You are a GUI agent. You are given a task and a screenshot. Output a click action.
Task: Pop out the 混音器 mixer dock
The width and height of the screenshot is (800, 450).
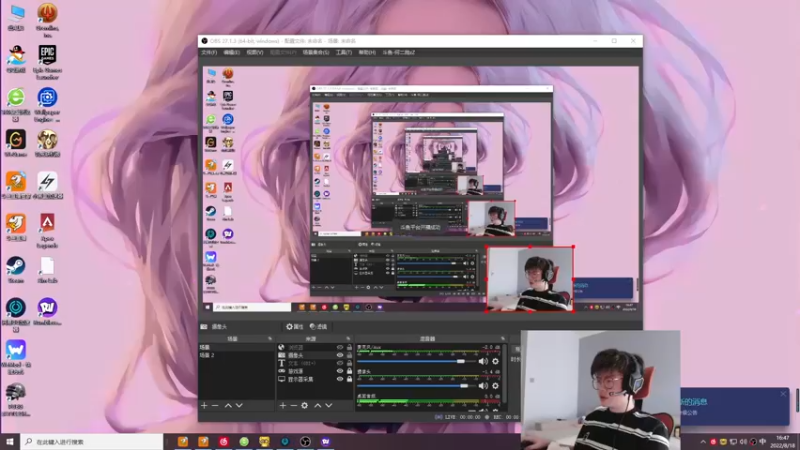pos(503,339)
